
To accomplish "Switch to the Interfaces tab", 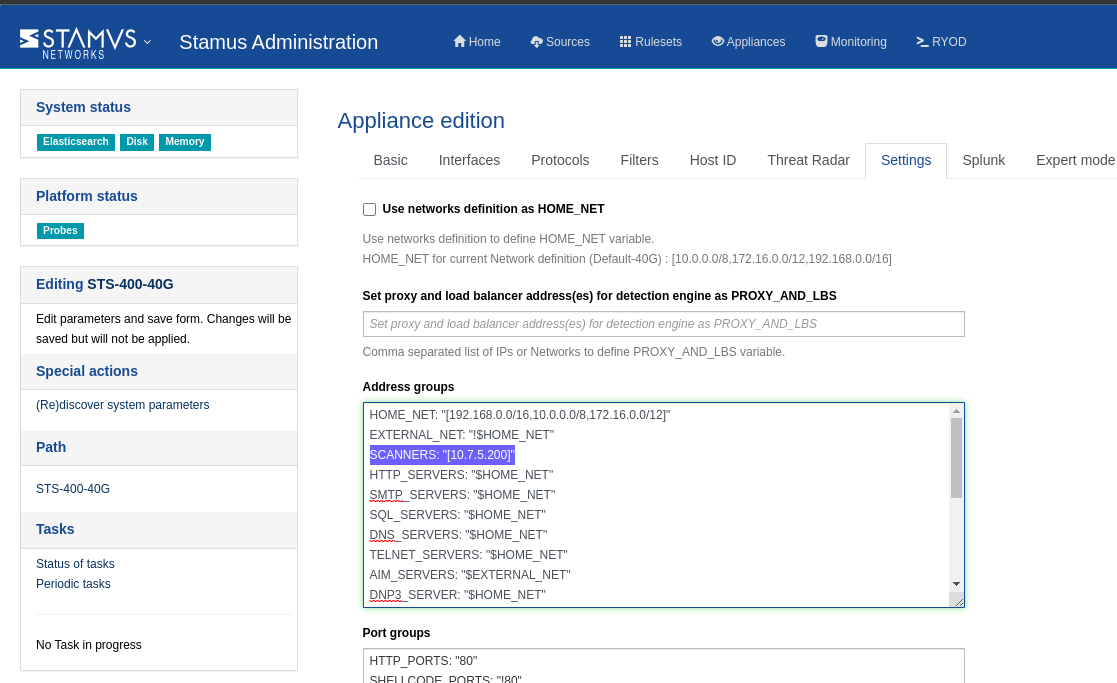I will [469, 160].
